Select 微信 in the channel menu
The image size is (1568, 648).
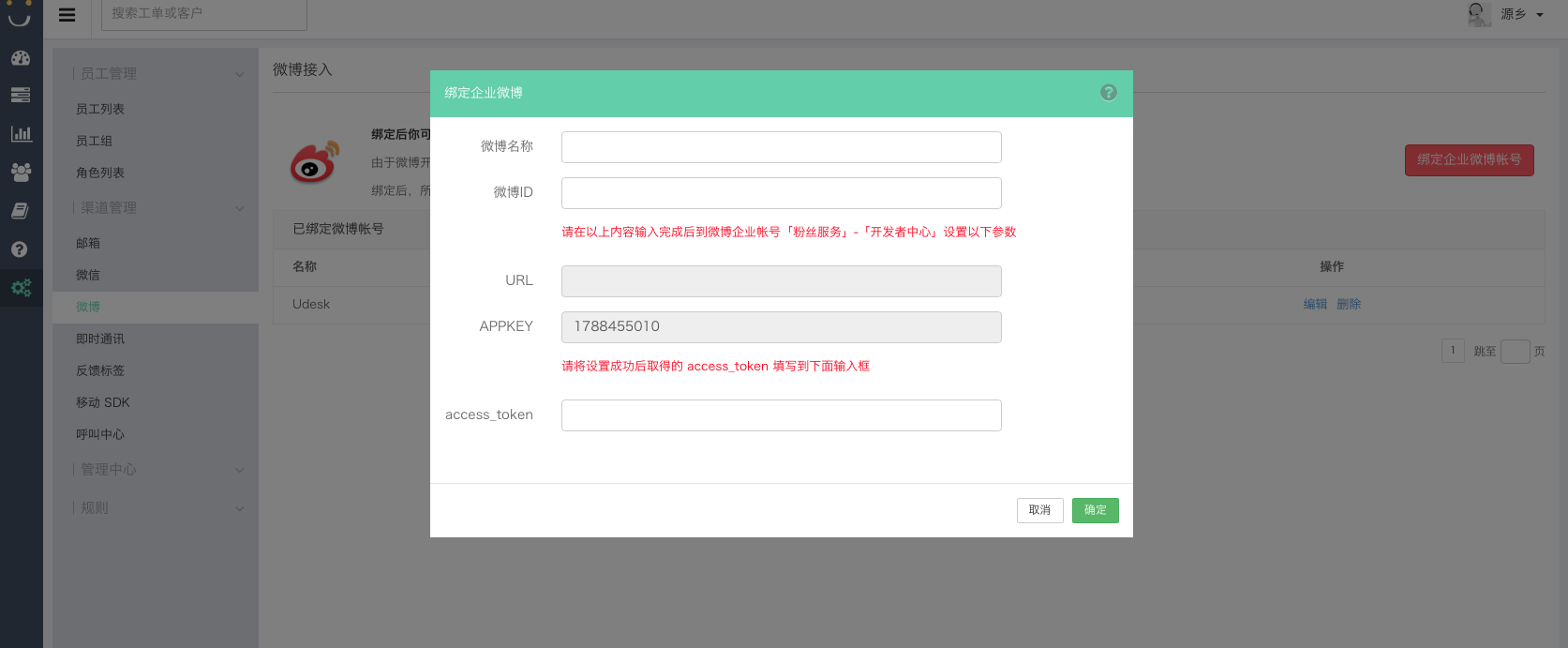click(88, 276)
